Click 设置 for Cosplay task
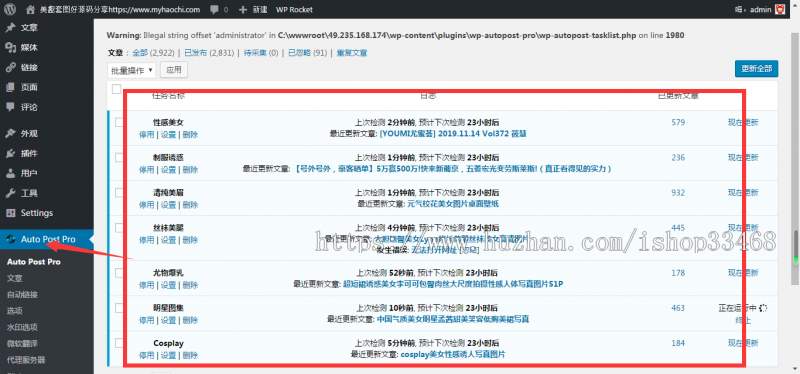 point(168,356)
